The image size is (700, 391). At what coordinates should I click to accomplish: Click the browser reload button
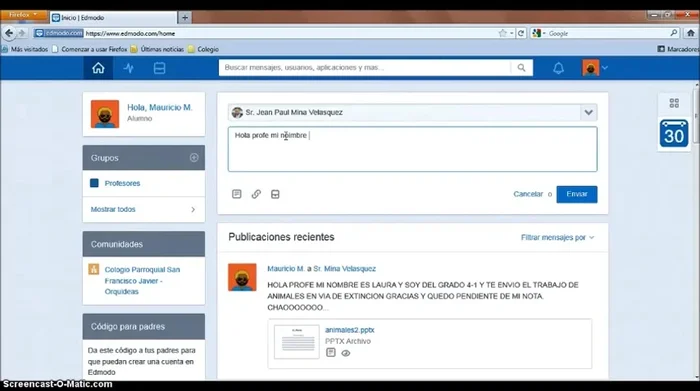(521, 33)
